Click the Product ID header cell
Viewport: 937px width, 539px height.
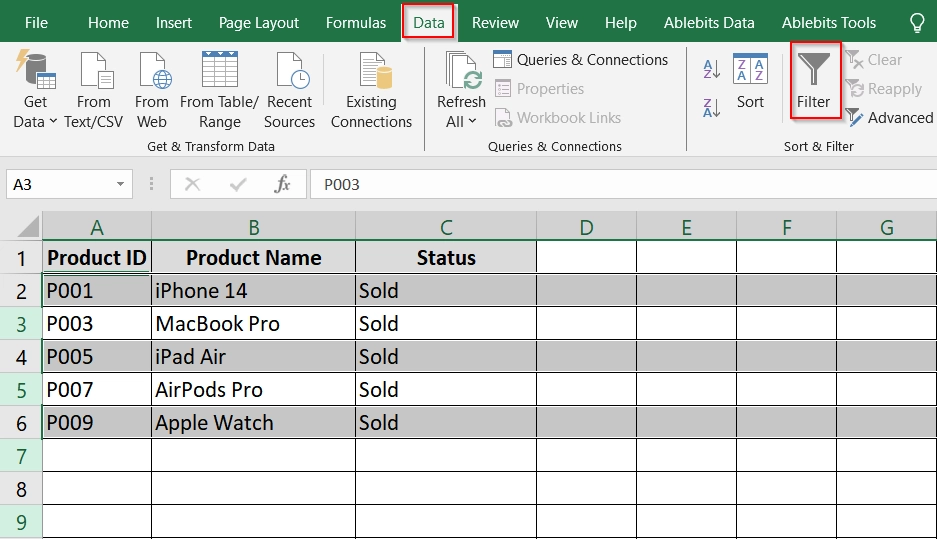pyautogui.click(x=97, y=258)
